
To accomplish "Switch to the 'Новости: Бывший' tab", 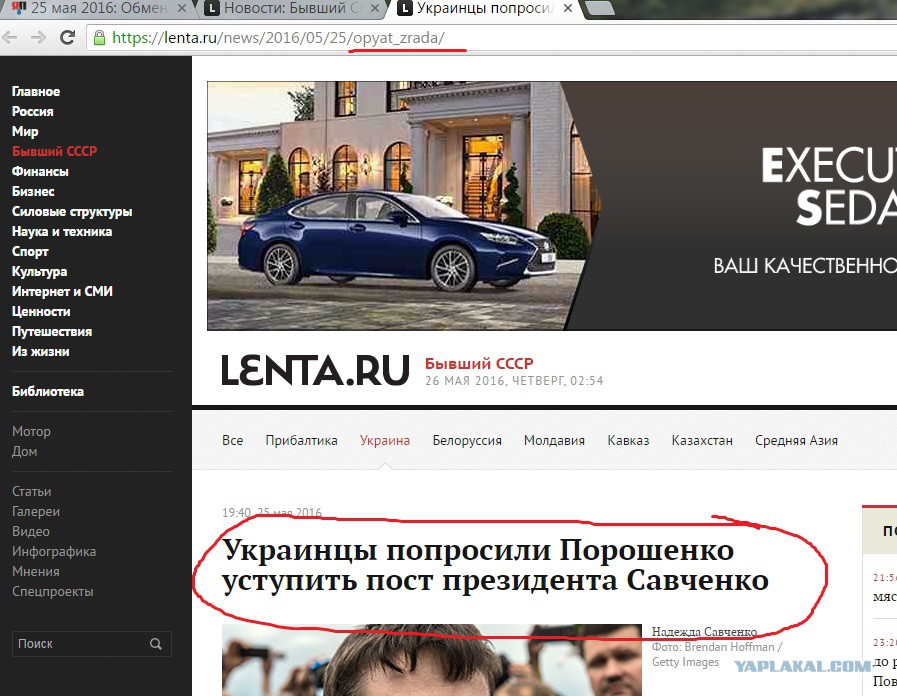I will [x=293, y=9].
